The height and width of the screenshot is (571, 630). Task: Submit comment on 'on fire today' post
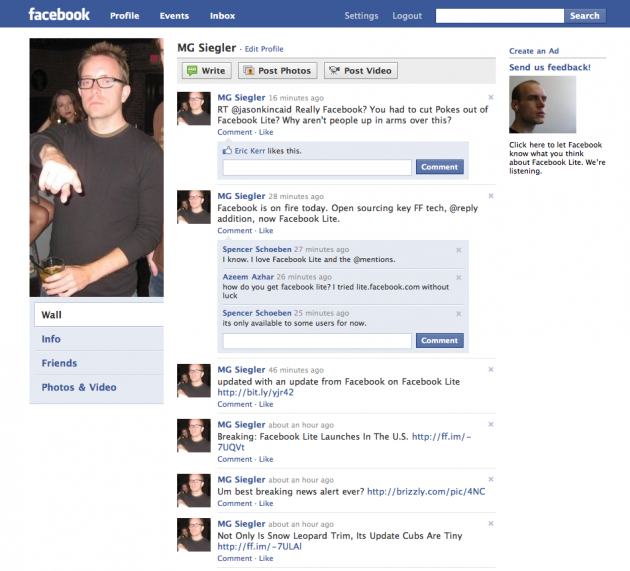pyautogui.click(x=440, y=340)
